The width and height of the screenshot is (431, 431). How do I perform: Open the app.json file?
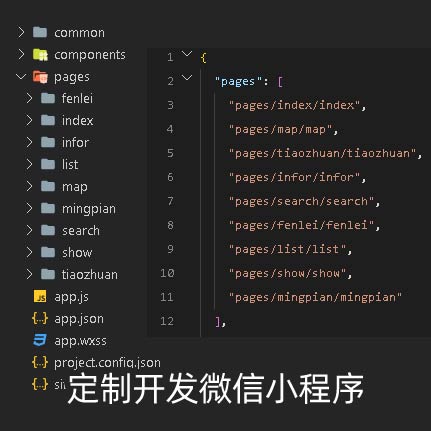point(79,319)
